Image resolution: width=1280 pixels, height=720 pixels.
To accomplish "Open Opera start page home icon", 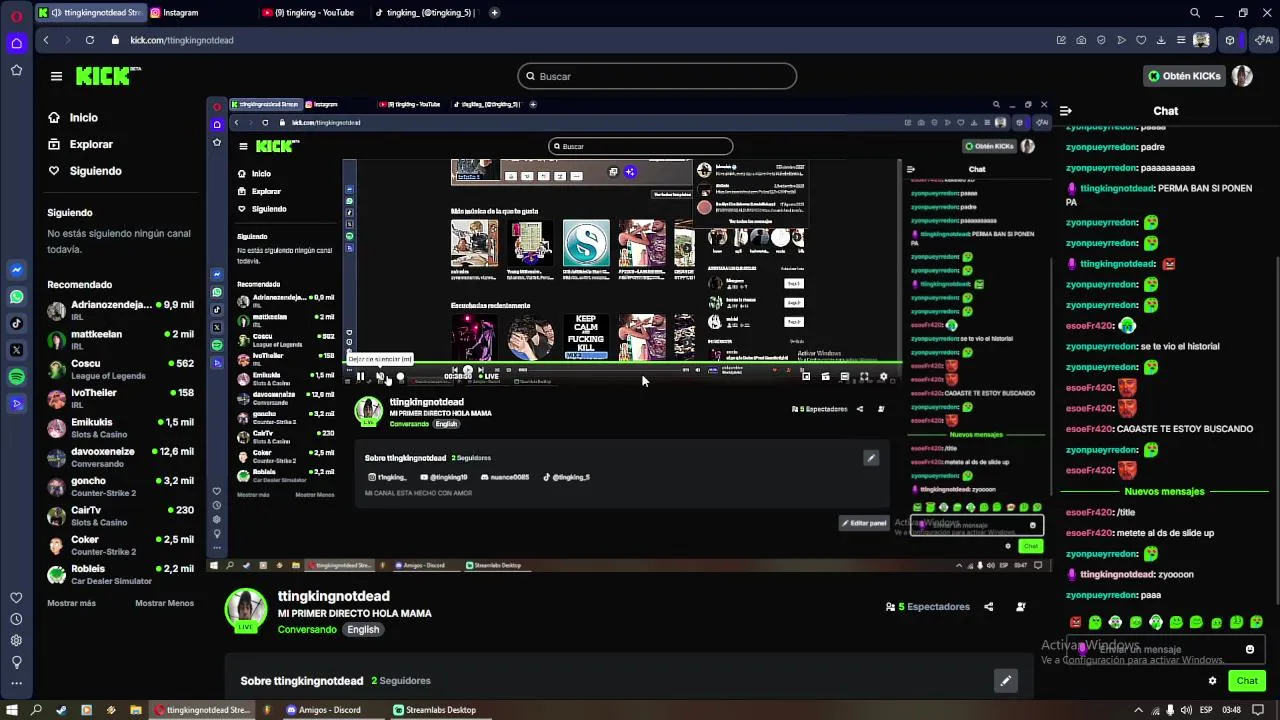I will point(16,43).
